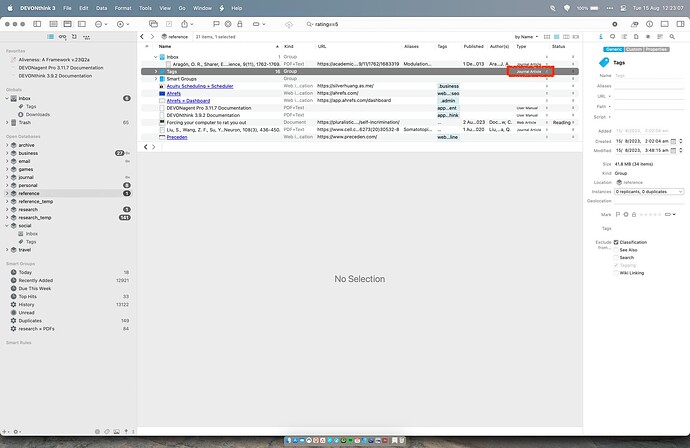The width and height of the screenshot is (690, 448).
Task: Click the Aliases input field in inspector
Action: point(649,86)
